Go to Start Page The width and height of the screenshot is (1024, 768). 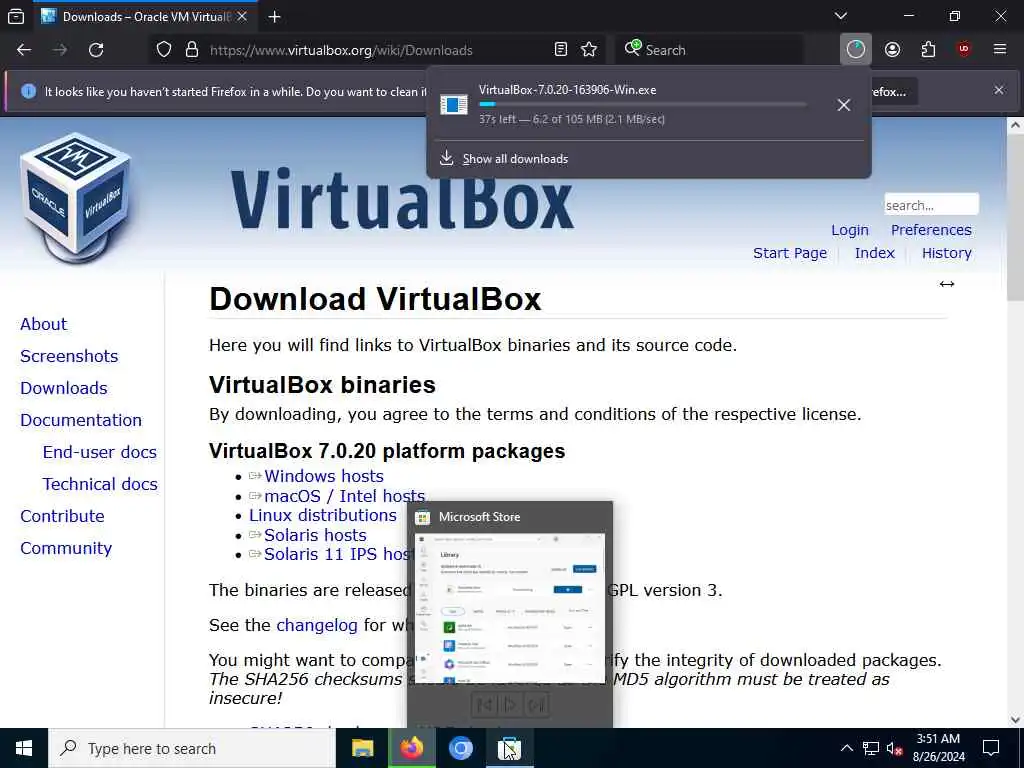point(790,253)
